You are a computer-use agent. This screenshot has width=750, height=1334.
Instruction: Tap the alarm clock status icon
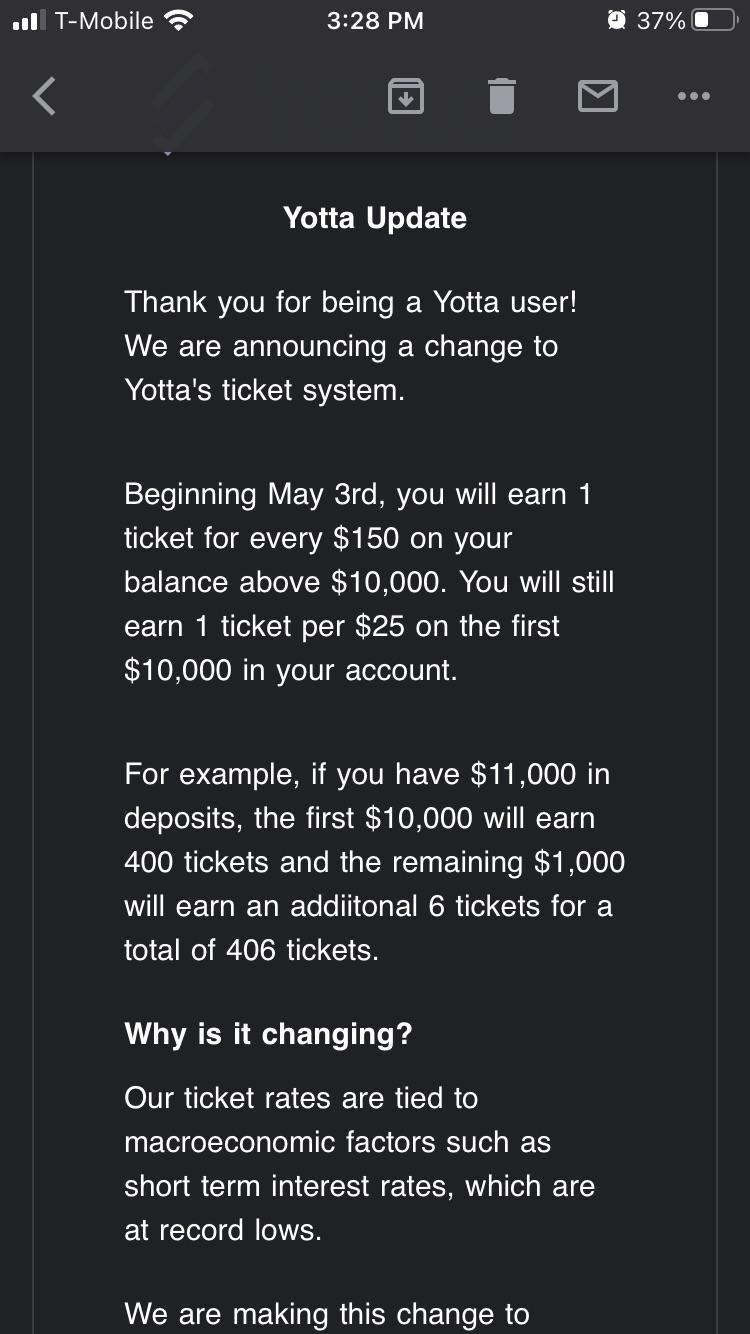click(616, 21)
